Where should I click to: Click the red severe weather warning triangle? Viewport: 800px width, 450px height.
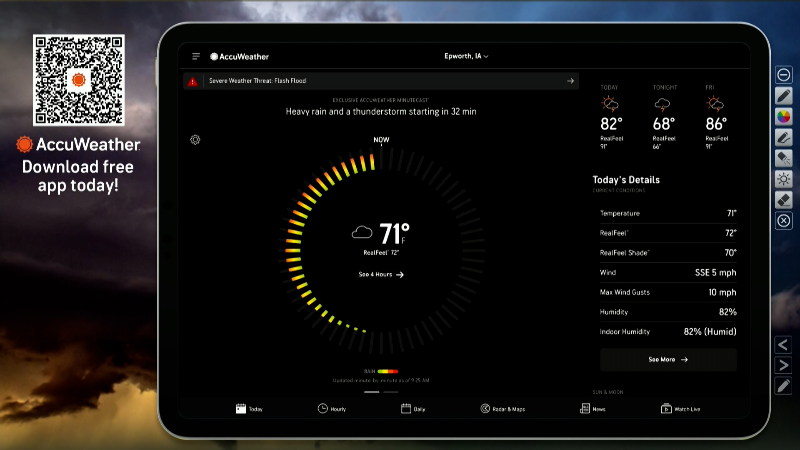[192, 81]
